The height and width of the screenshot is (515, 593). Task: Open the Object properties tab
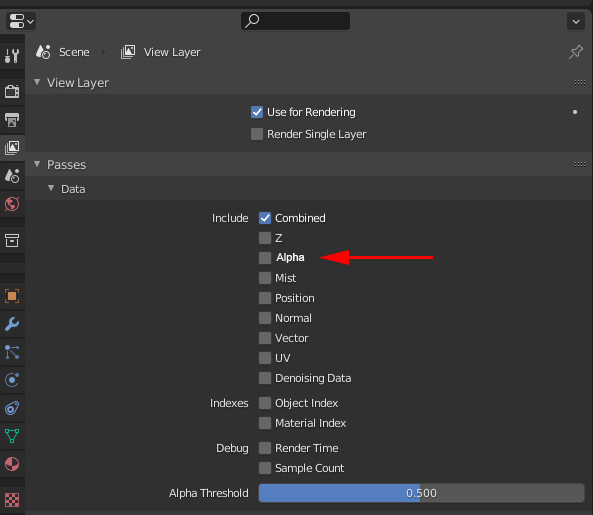click(12, 296)
